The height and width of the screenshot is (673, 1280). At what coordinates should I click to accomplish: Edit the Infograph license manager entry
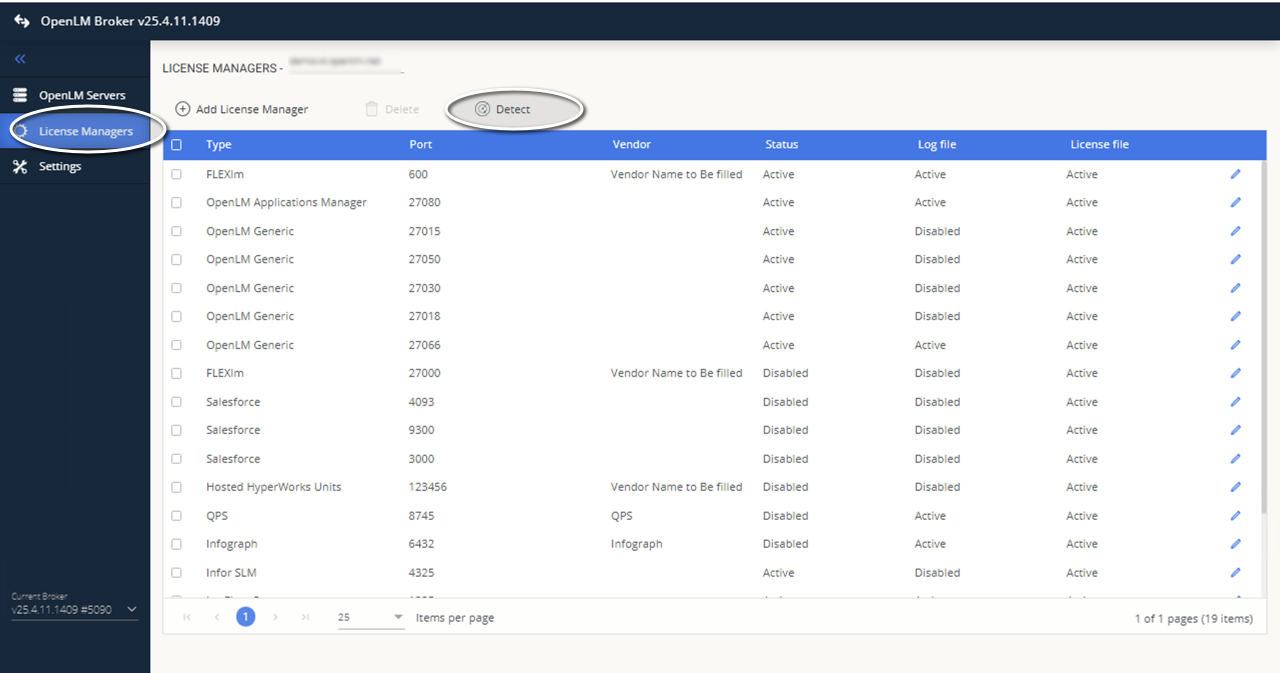pos(1234,544)
